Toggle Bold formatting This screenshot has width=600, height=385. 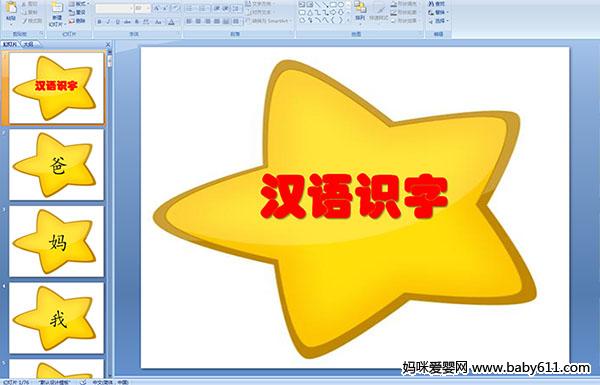coord(99,22)
